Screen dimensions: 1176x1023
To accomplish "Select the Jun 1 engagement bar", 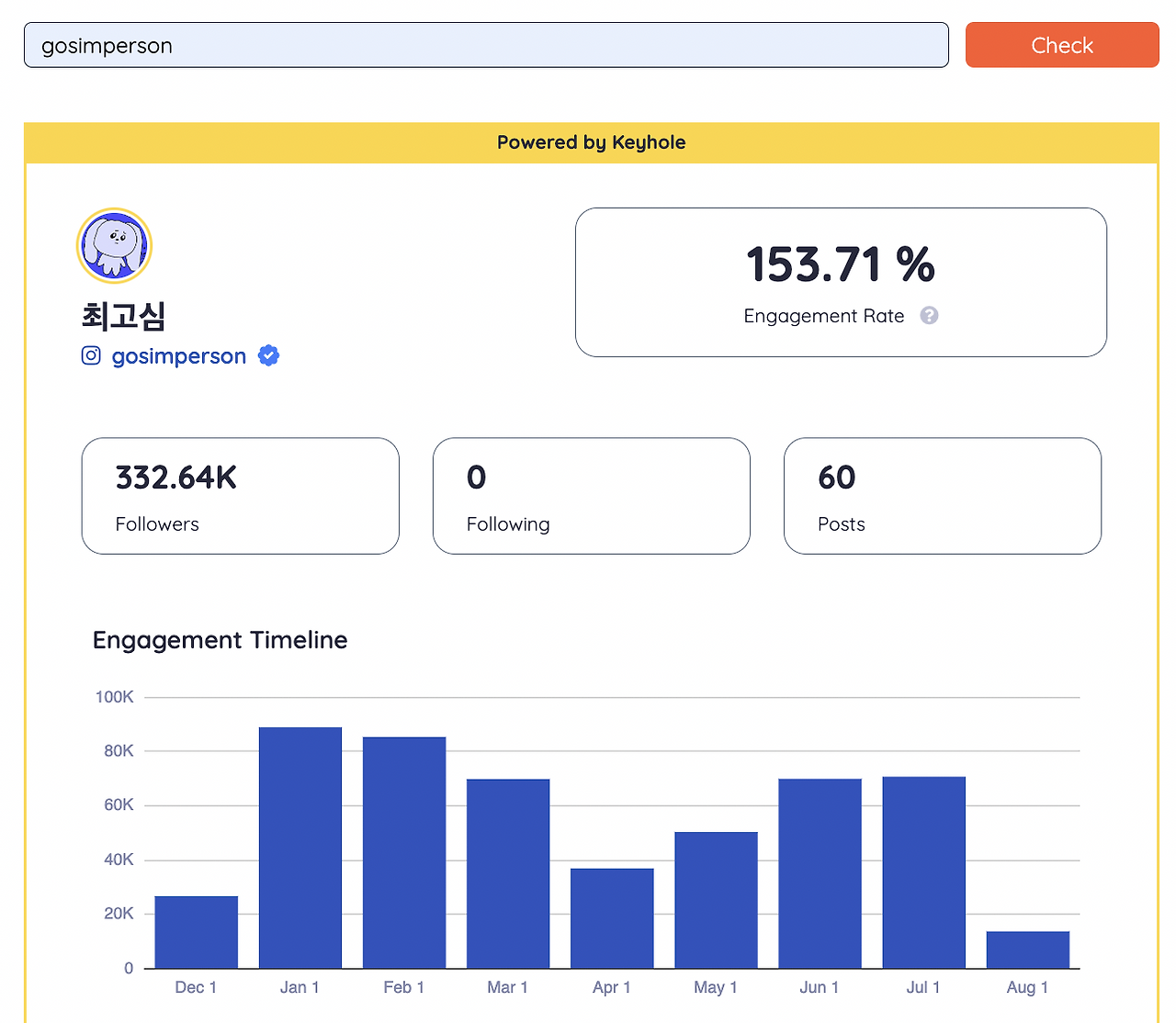I will (820, 873).
